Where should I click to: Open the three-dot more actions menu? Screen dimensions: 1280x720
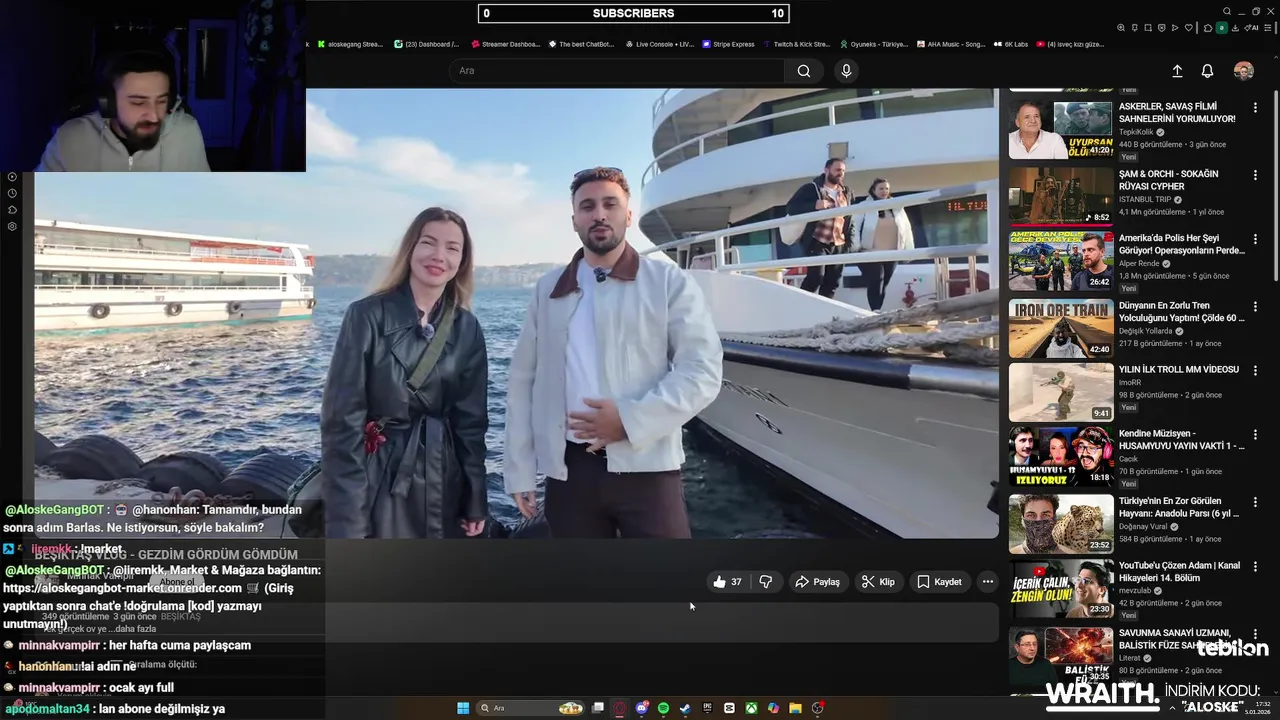pos(987,582)
